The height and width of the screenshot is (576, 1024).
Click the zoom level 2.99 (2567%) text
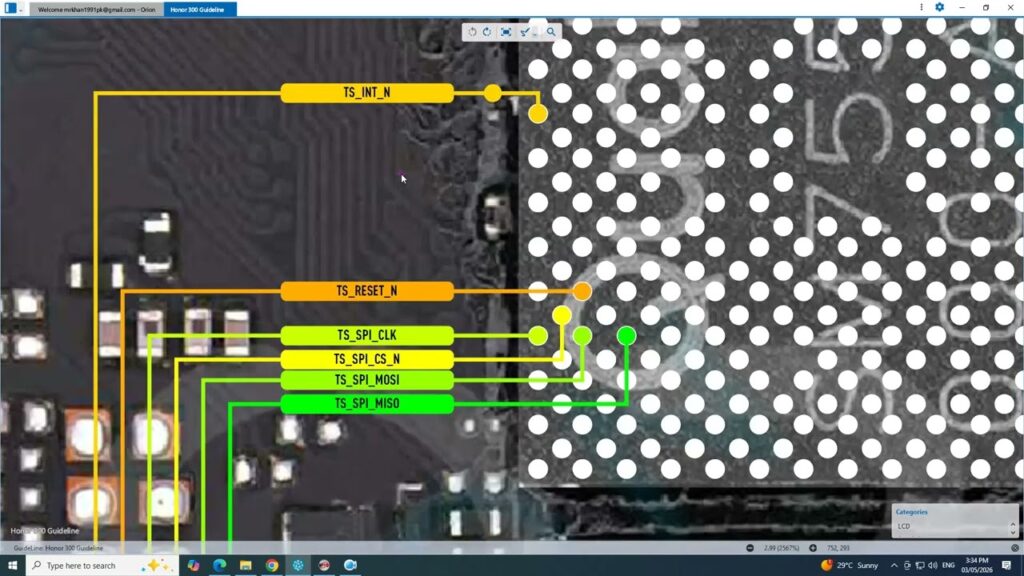coord(781,549)
